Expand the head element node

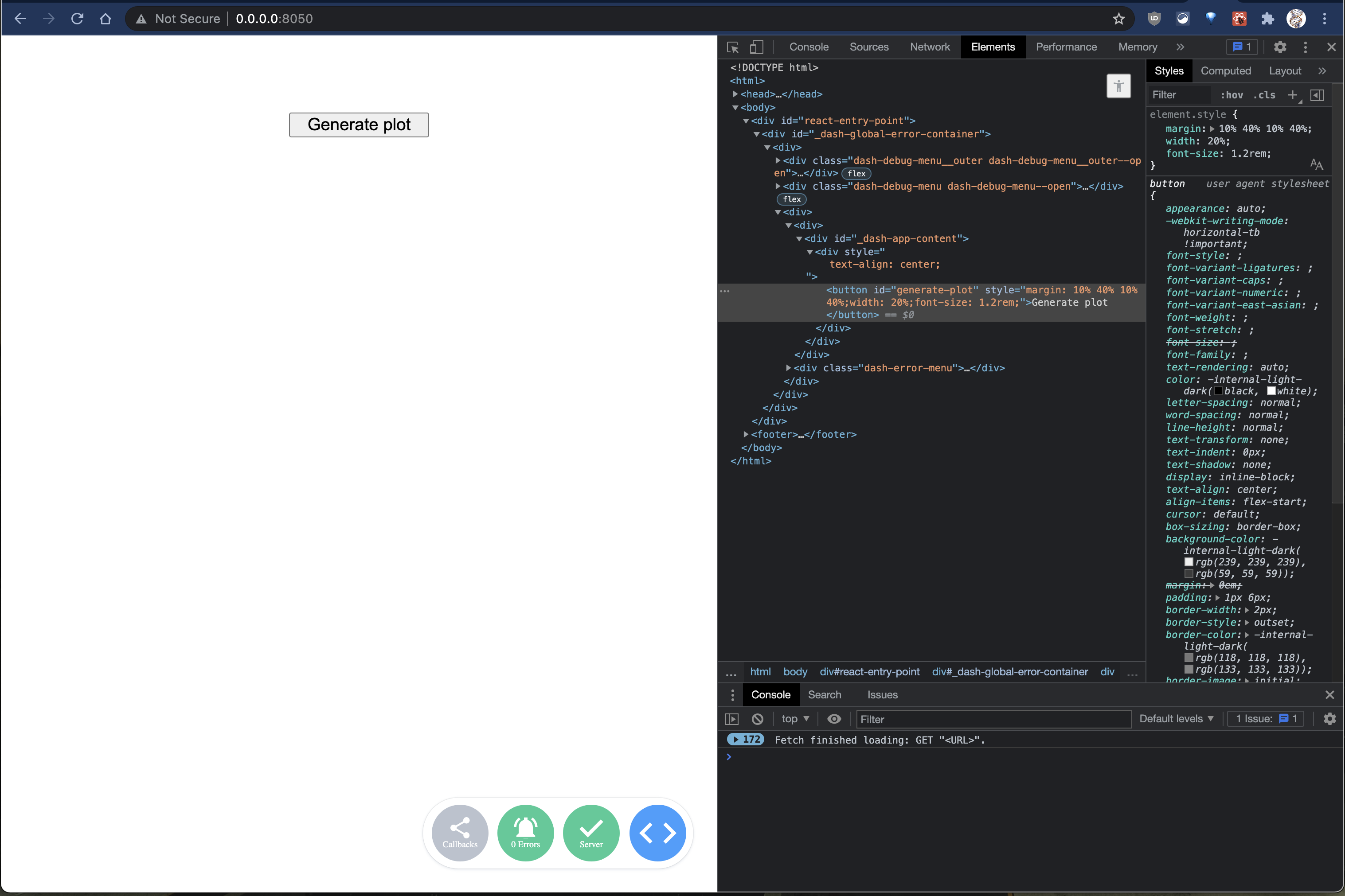point(735,93)
